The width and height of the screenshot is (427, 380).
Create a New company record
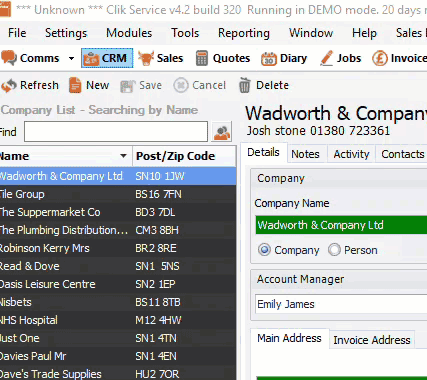89,85
